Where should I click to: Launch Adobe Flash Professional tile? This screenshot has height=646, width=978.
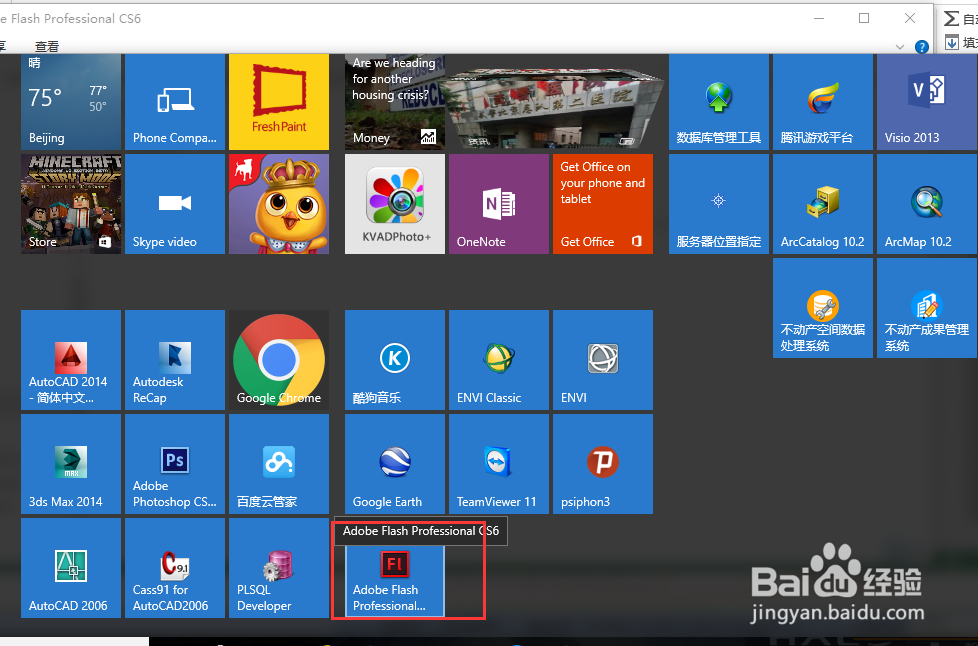395,581
